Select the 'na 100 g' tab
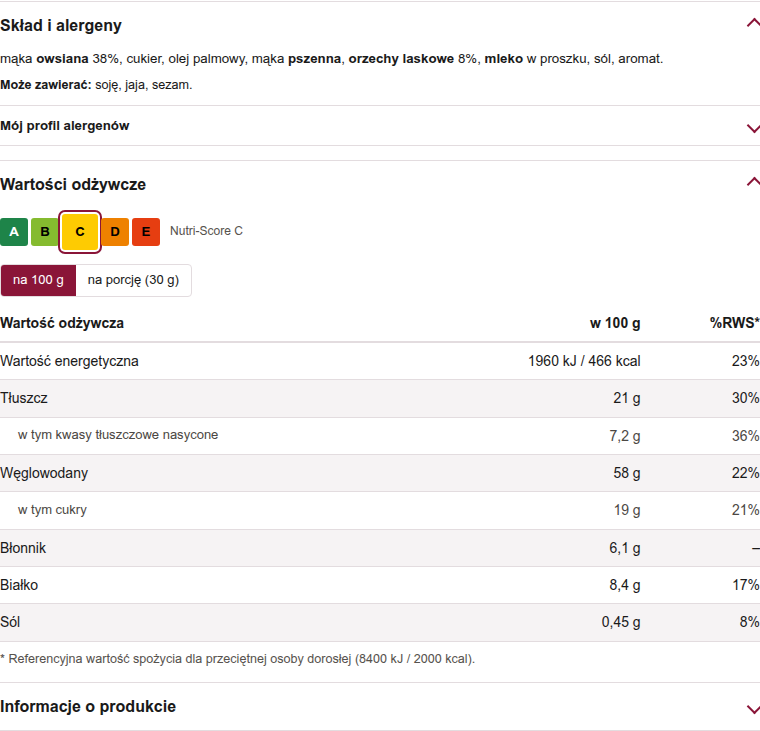 38,280
